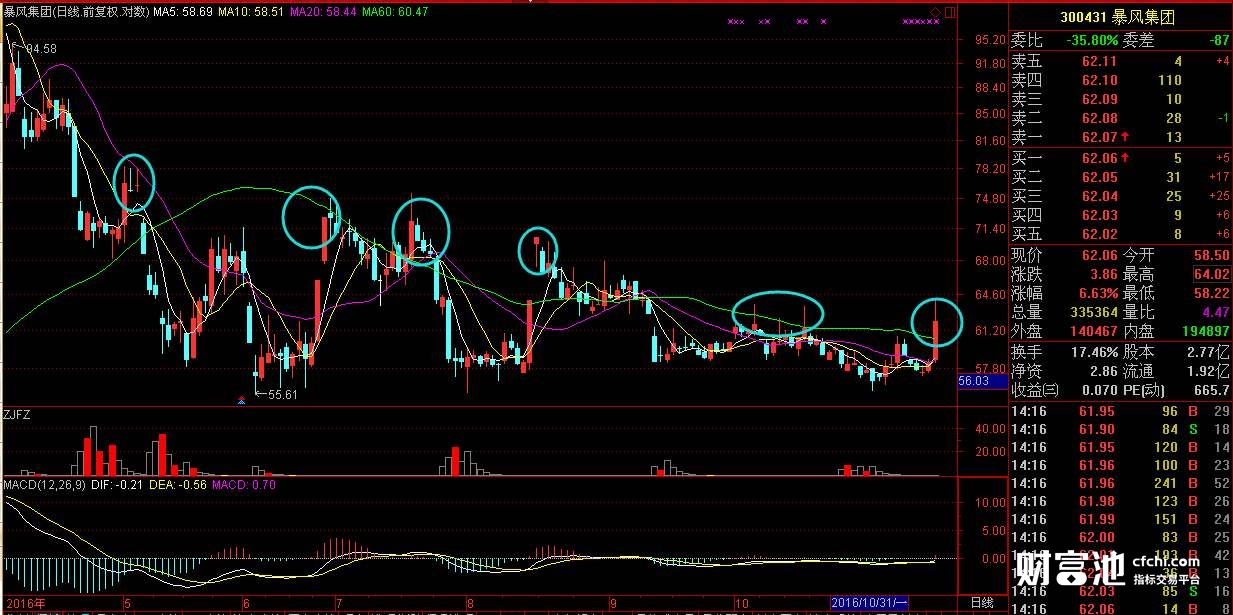Select the 14:16 61.95 96 B trade tick
Screen dimensions: 1233x615
(x=1121, y=411)
